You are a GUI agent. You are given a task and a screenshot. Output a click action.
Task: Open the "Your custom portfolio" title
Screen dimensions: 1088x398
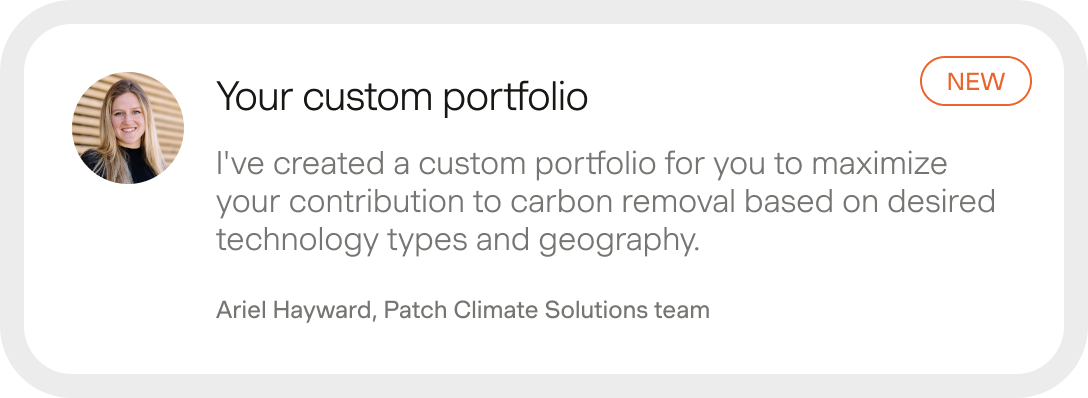point(402,96)
